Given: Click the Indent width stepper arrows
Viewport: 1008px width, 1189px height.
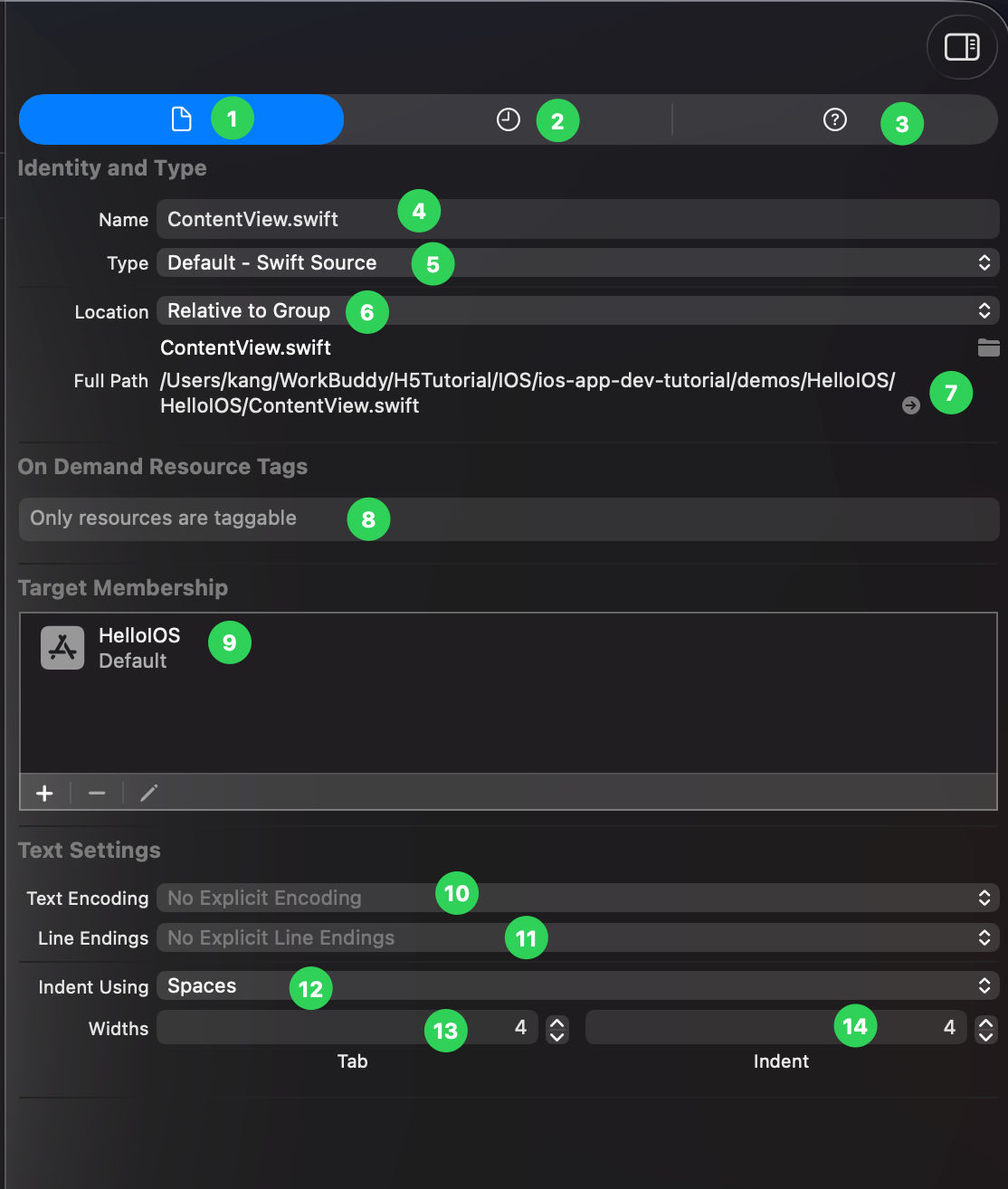Looking at the screenshot, I should point(986,1029).
